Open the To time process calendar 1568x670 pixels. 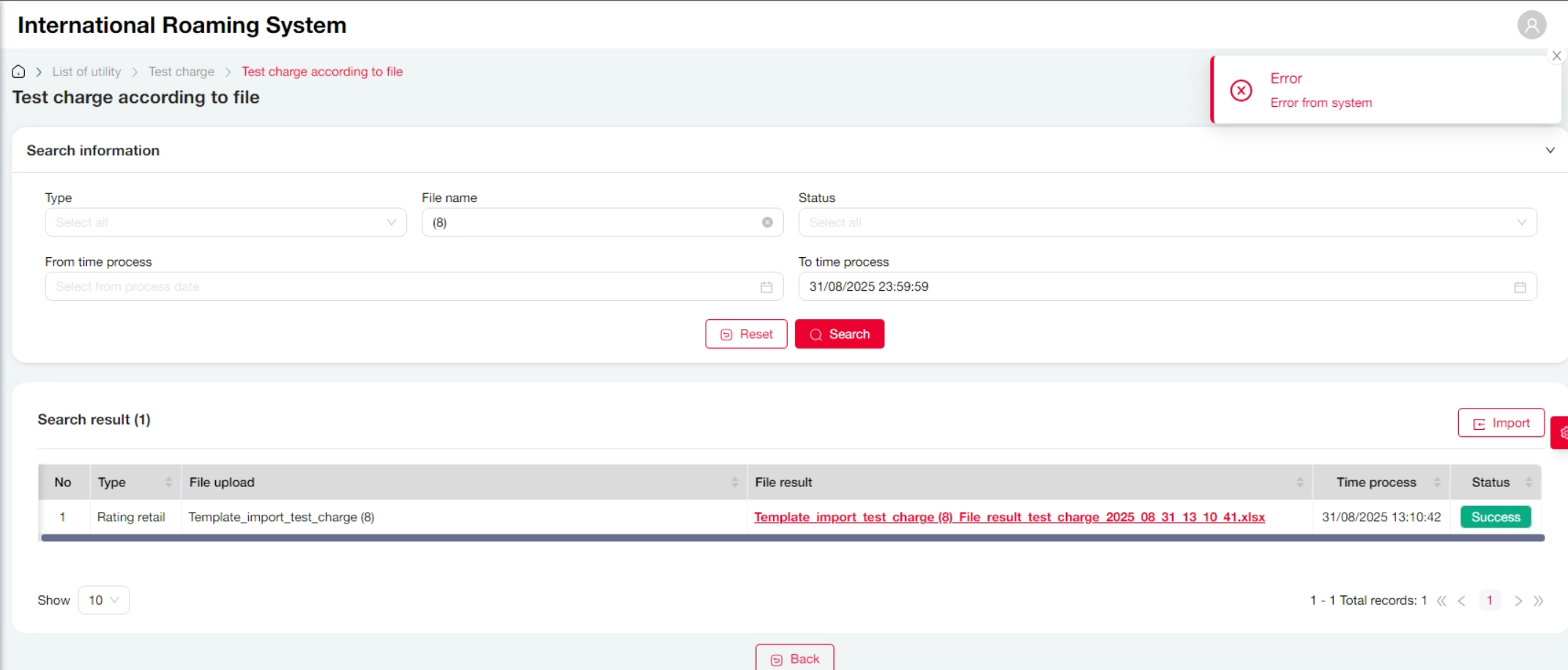click(1520, 287)
